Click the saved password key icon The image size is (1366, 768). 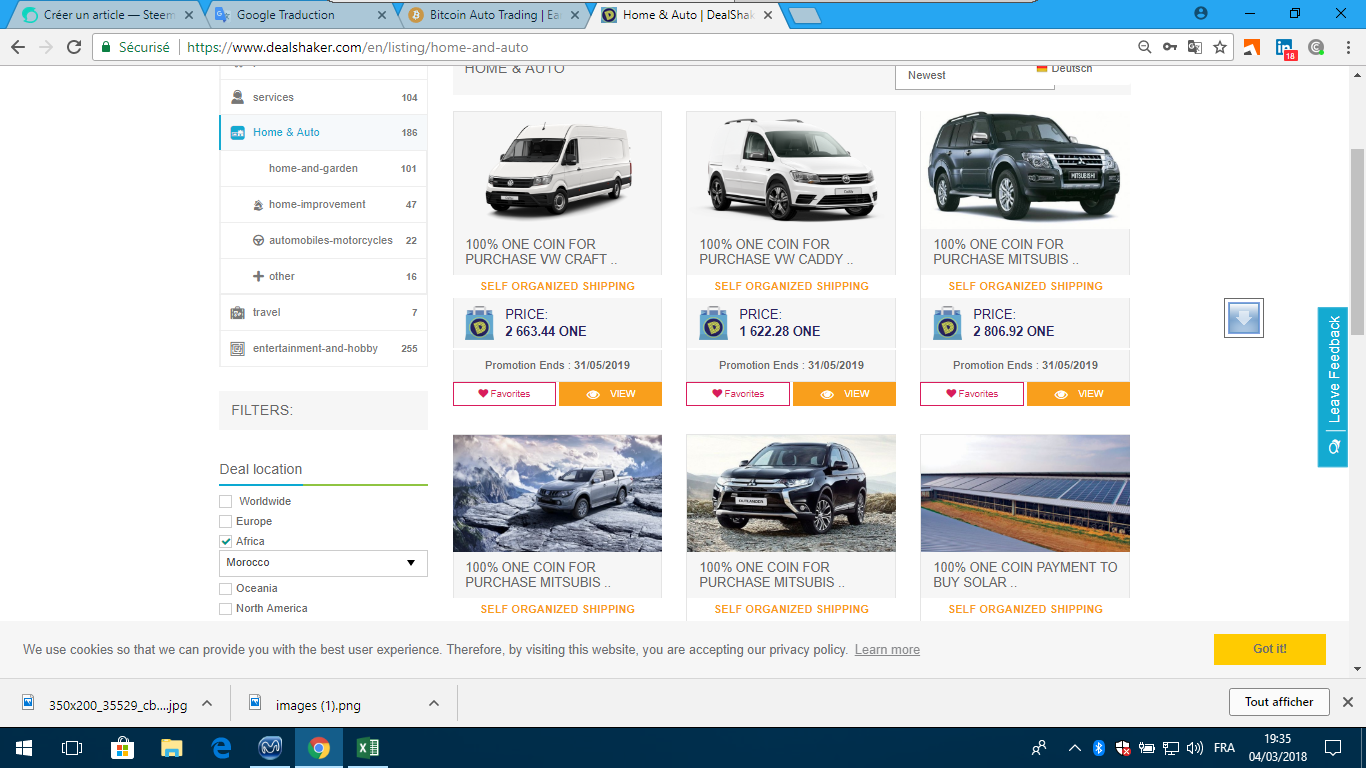coord(1170,47)
